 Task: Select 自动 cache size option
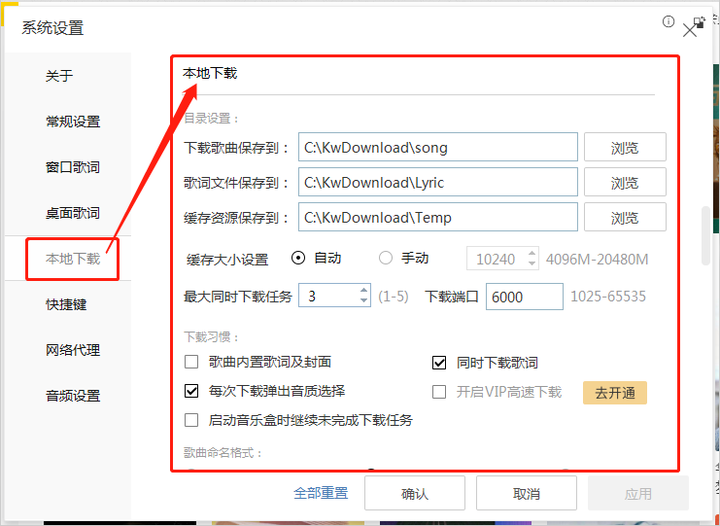pyautogui.click(x=298, y=258)
